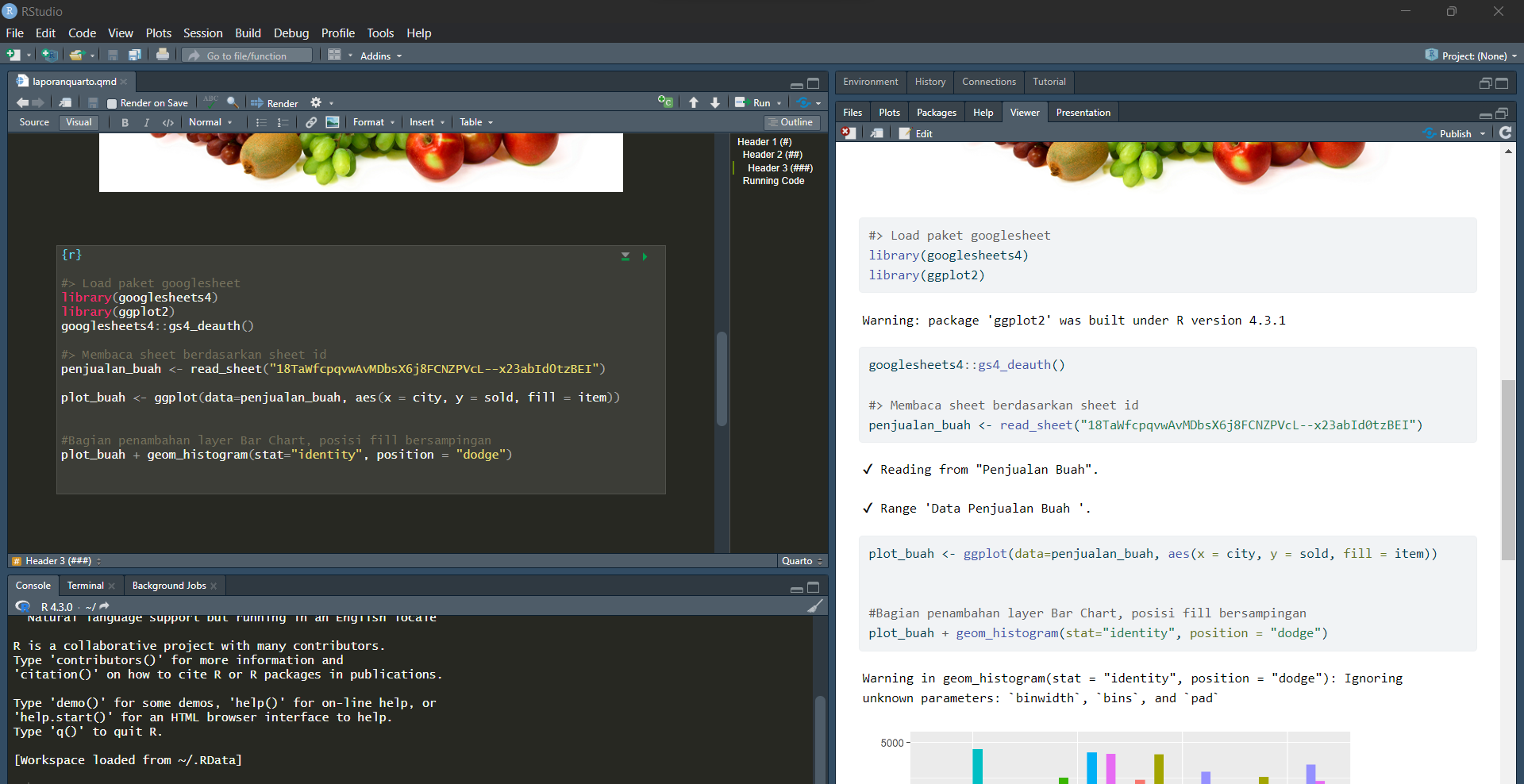Open Find/Replace magnifier in editor
The image size is (1524, 784).
click(x=233, y=102)
